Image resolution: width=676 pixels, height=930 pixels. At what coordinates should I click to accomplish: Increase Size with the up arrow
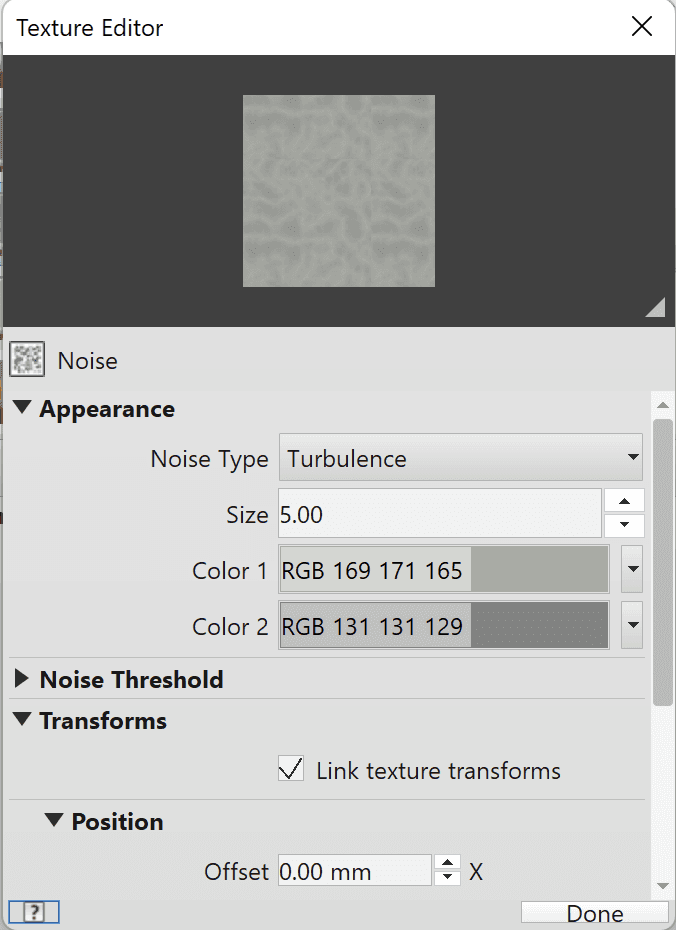[624, 501]
